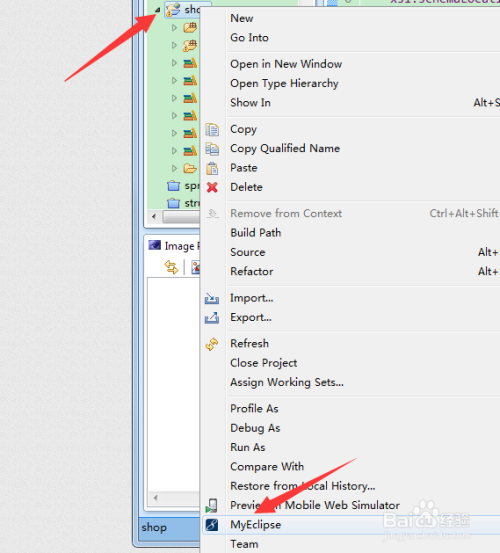This screenshot has width=500, height=553.
Task: Click the 'sho' project icon in the tree
Action: (173, 10)
